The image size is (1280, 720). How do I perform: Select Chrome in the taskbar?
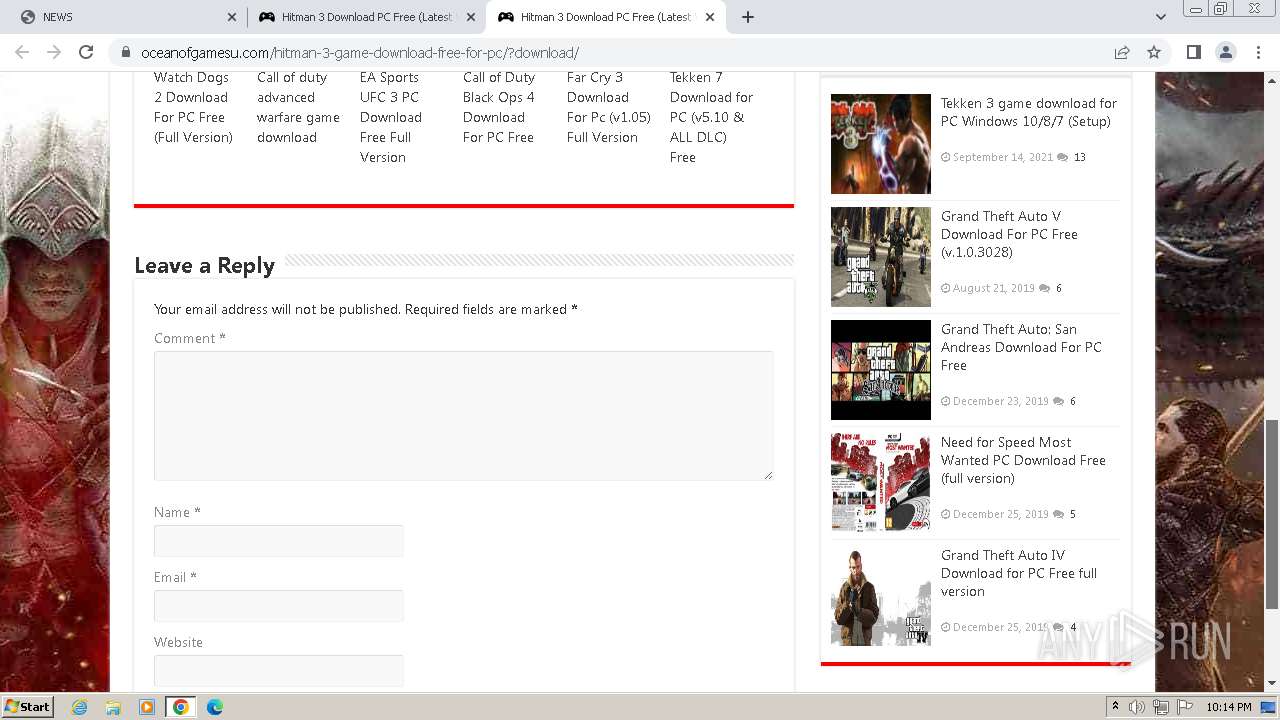181,707
